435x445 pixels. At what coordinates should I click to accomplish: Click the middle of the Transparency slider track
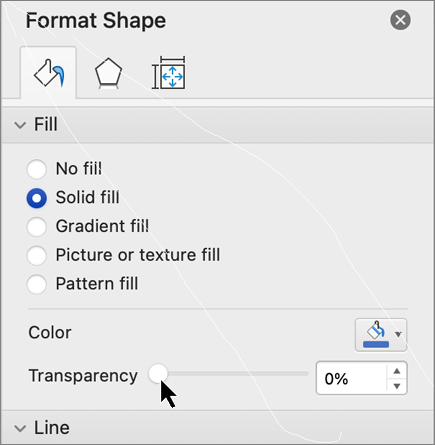(x=229, y=374)
